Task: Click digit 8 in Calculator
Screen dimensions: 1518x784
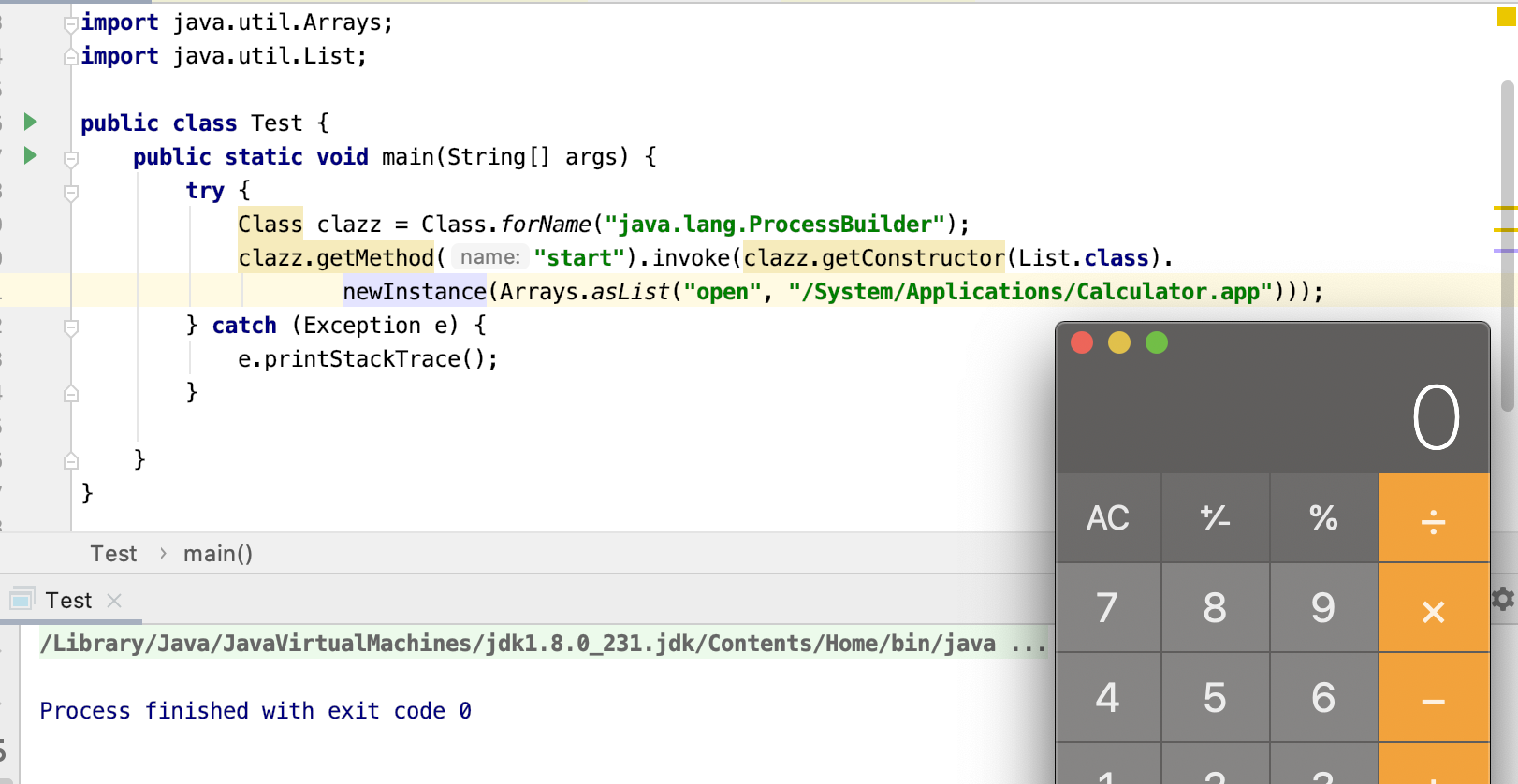Action: (x=1215, y=608)
